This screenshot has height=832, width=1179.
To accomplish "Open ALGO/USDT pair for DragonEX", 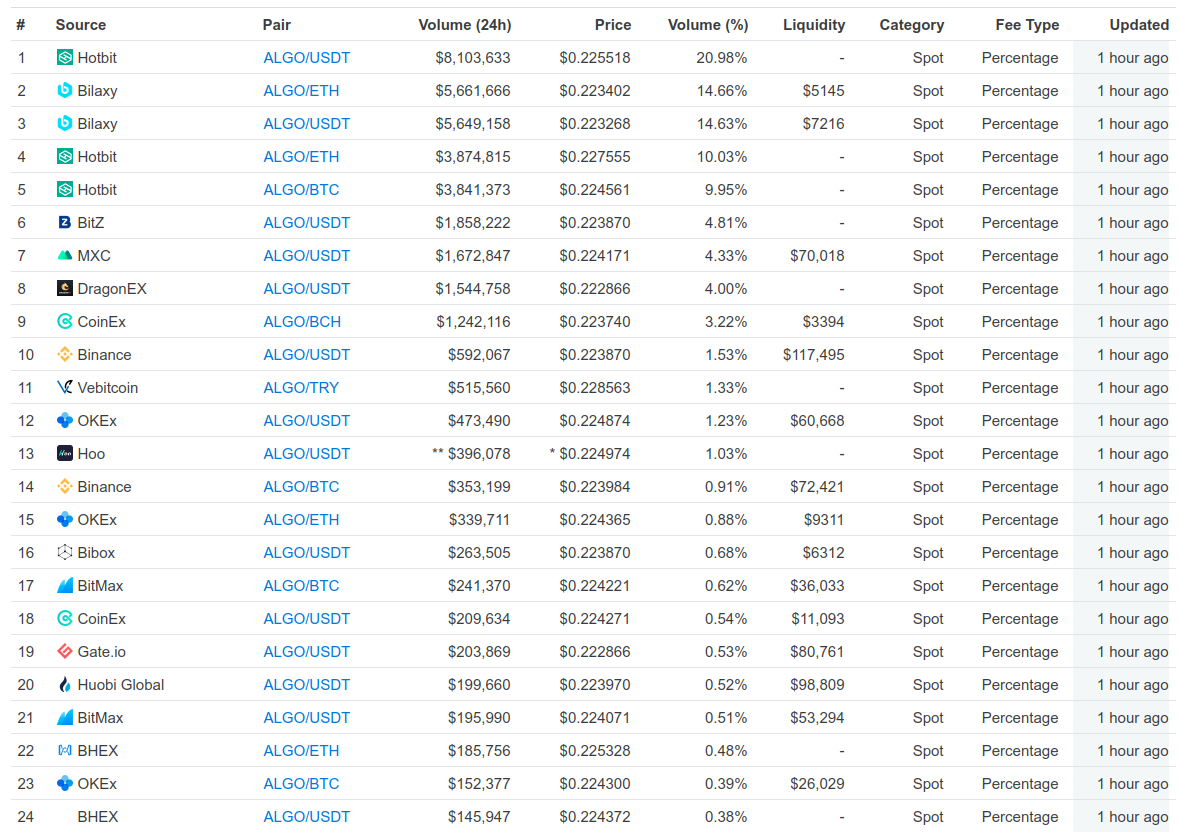I will [306, 289].
